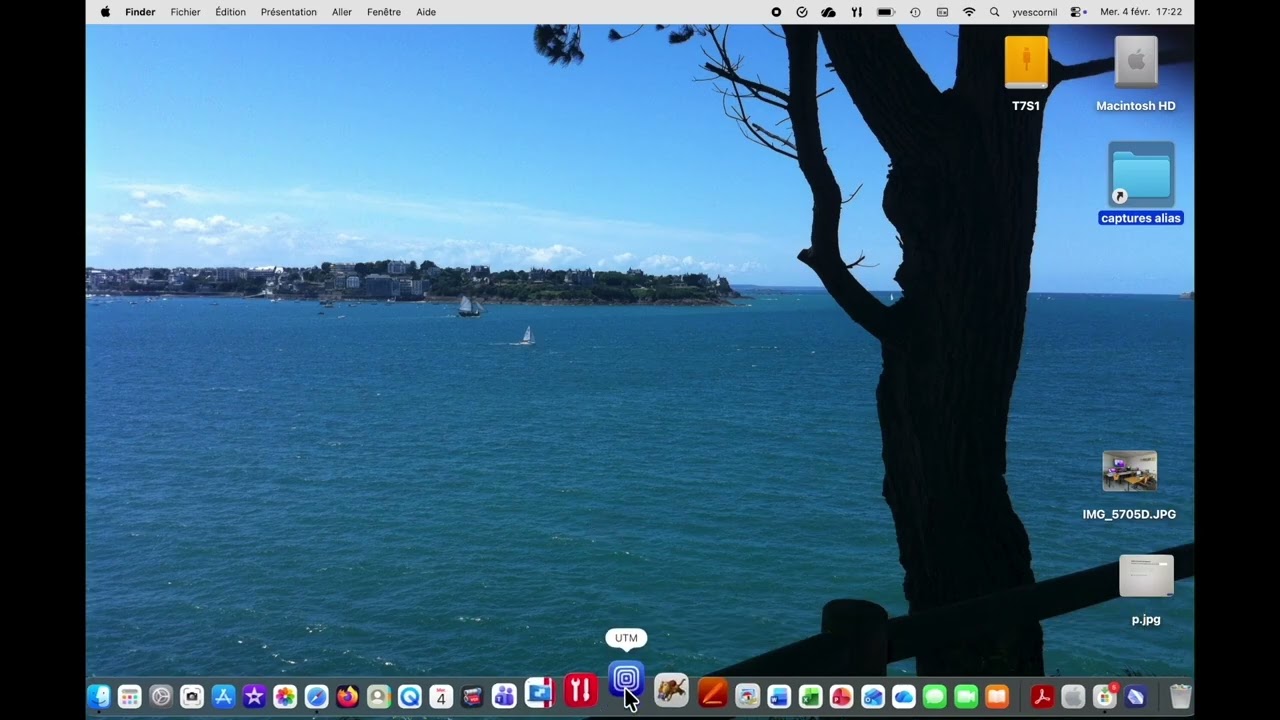Open the Time Machine menu bar icon
This screenshot has height=720, width=1280.
(915, 12)
